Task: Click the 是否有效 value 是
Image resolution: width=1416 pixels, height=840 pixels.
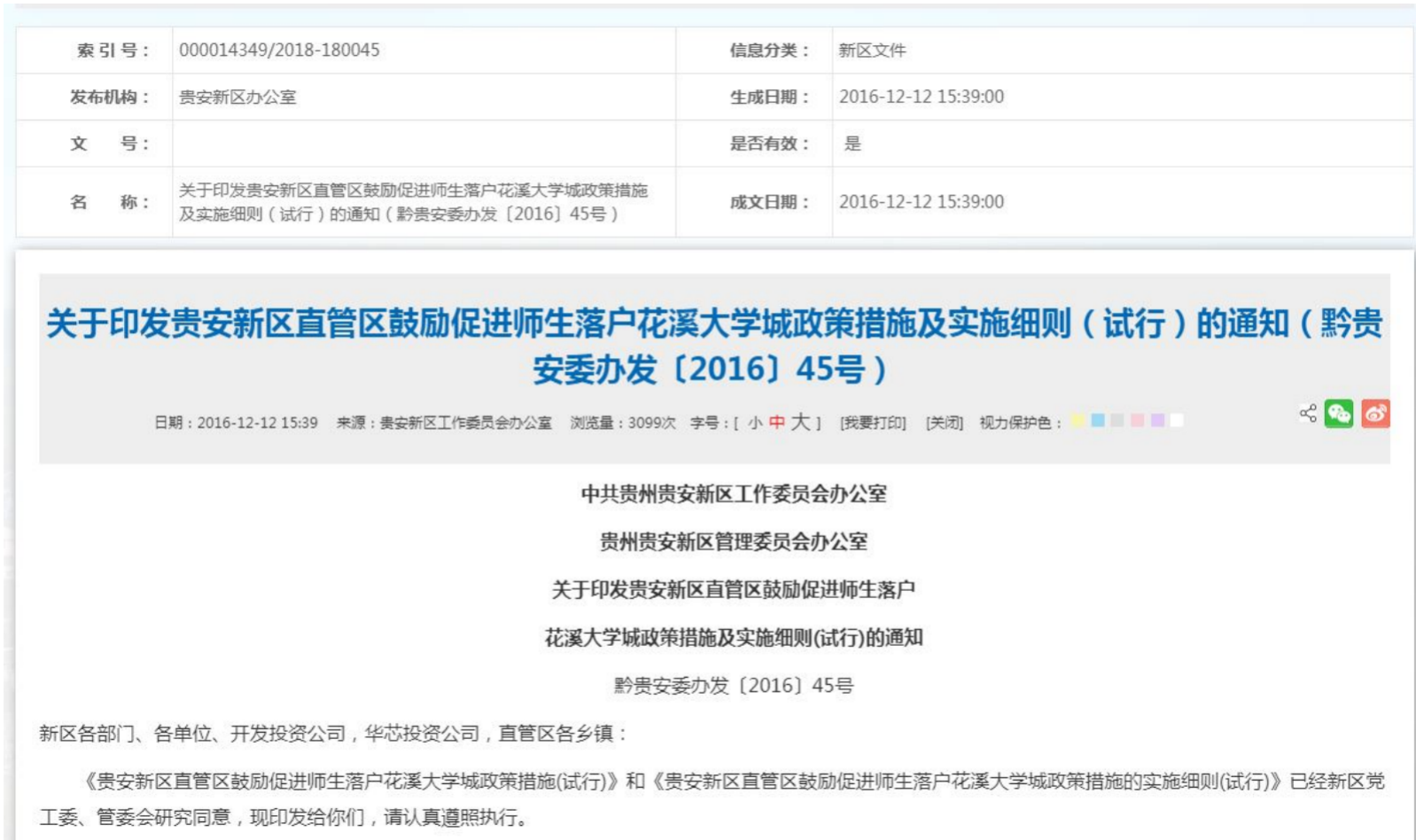Action: 852,144
